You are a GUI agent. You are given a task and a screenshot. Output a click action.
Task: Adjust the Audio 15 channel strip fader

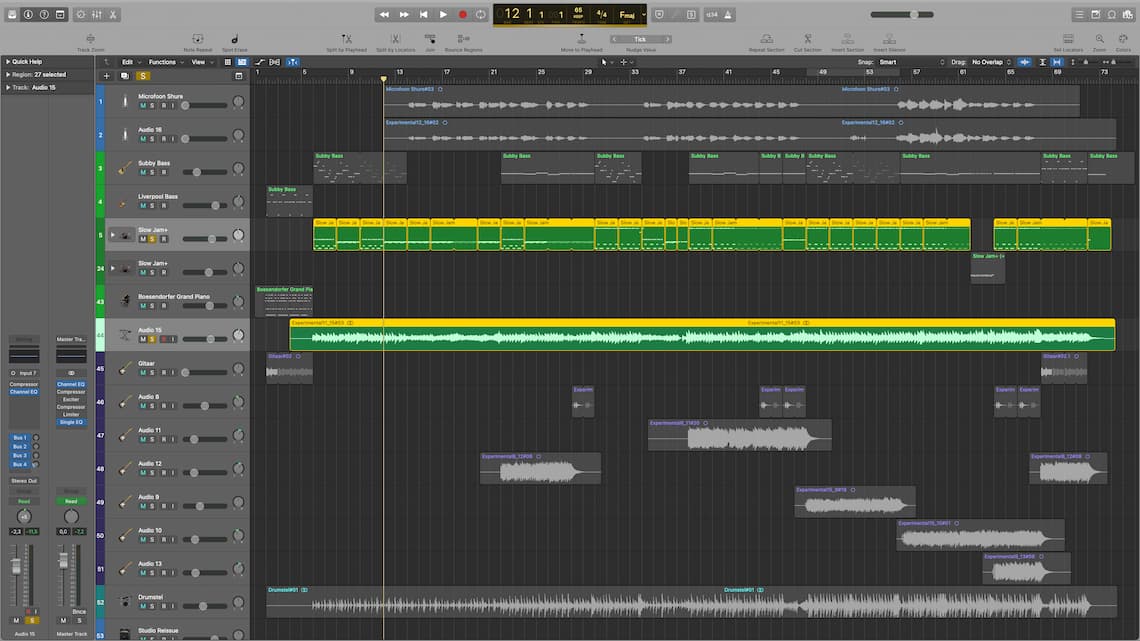[x=16, y=565]
